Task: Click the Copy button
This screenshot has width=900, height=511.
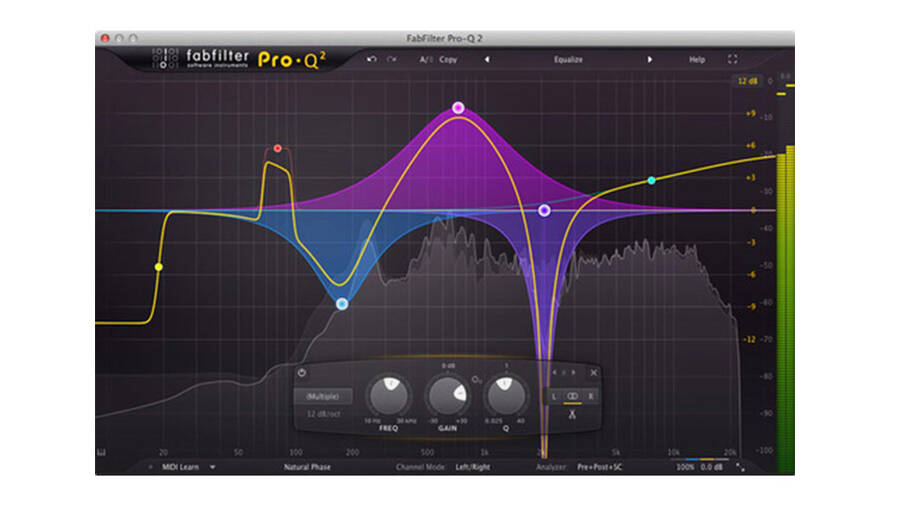Action: pos(448,59)
